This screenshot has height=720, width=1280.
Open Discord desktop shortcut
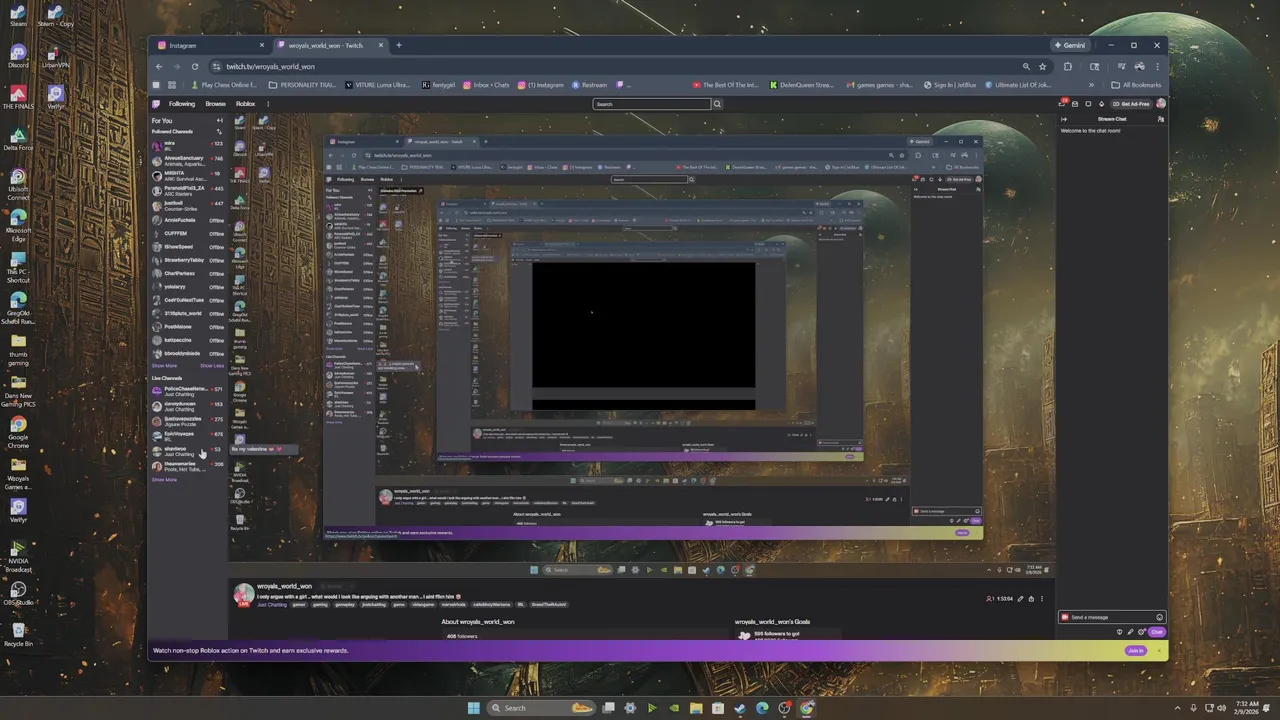[18, 56]
